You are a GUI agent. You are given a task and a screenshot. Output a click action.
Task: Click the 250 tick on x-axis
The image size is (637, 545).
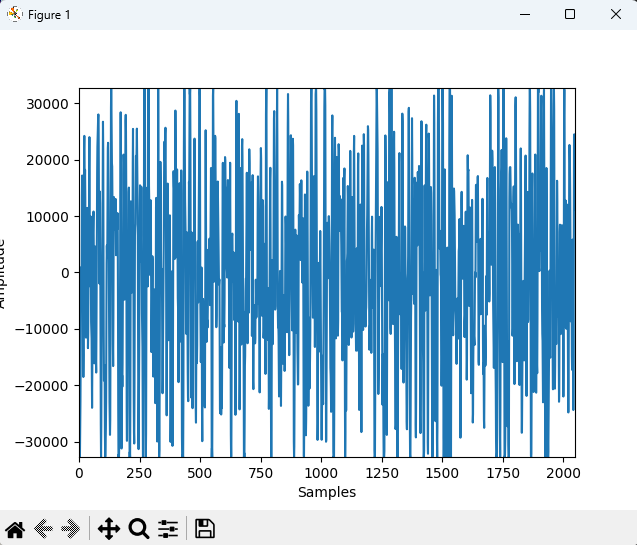(x=140, y=472)
